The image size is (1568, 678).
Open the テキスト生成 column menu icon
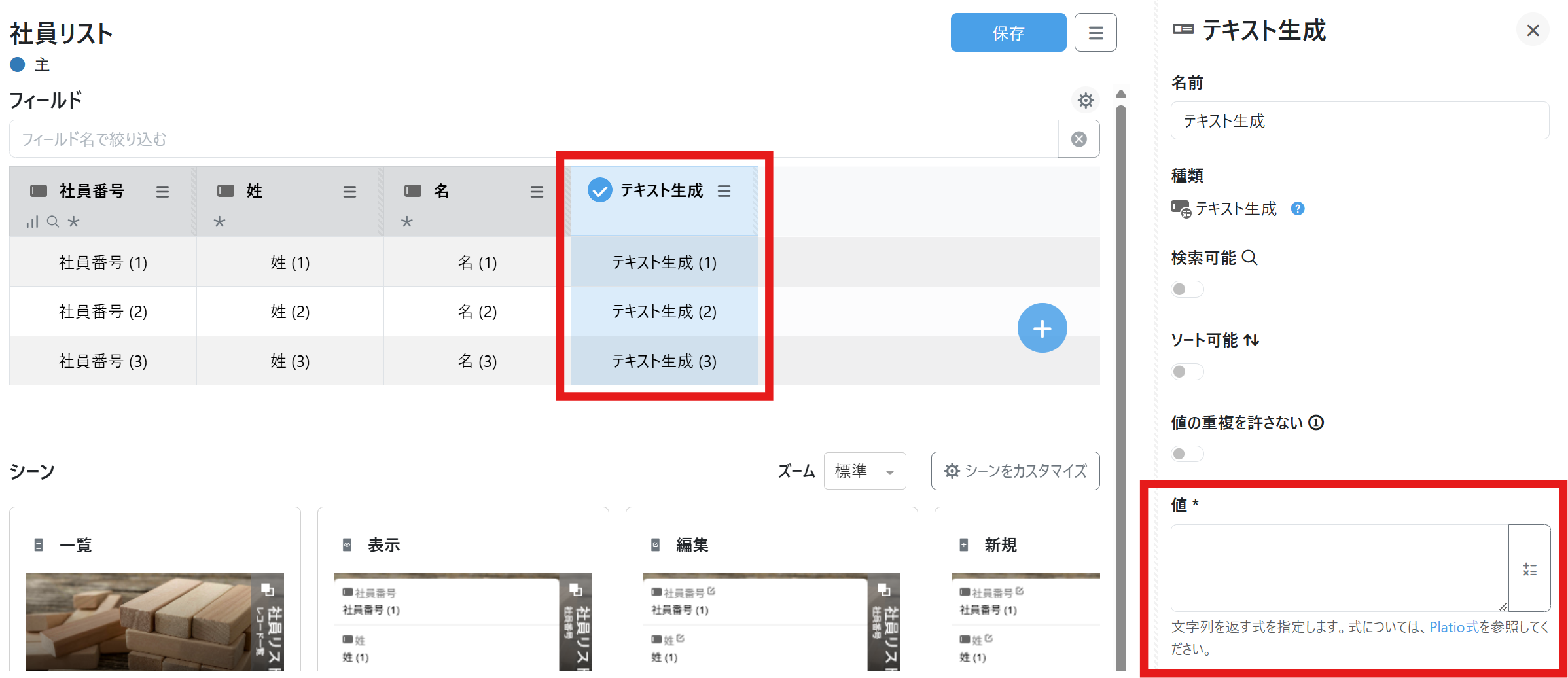724,191
